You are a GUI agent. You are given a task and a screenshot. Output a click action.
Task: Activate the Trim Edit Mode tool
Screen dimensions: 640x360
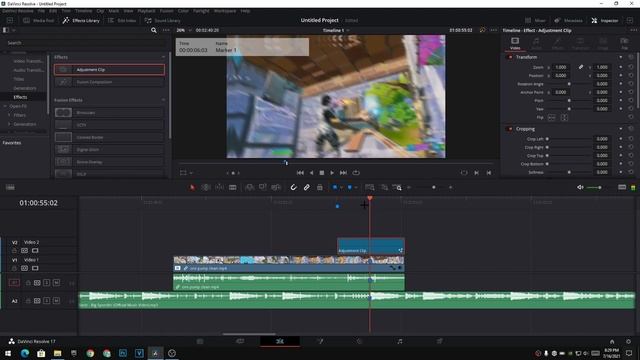coord(206,187)
